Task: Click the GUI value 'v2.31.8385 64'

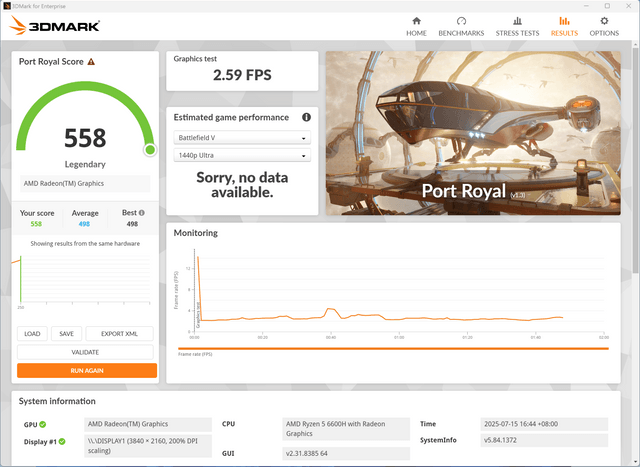Action: (346, 454)
